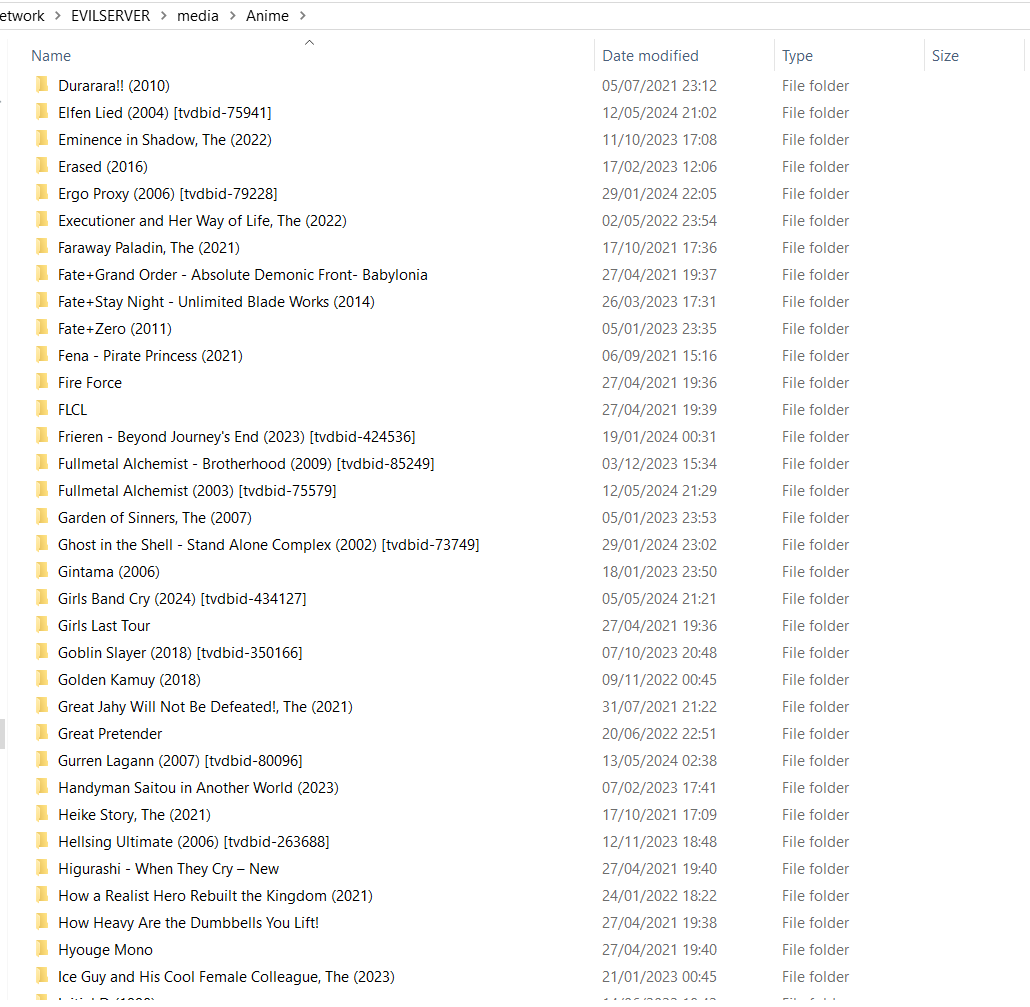Click folder icon for Great Jahy Will Not Be Defeated
Viewport: 1030px width, 1007px height.
point(42,705)
